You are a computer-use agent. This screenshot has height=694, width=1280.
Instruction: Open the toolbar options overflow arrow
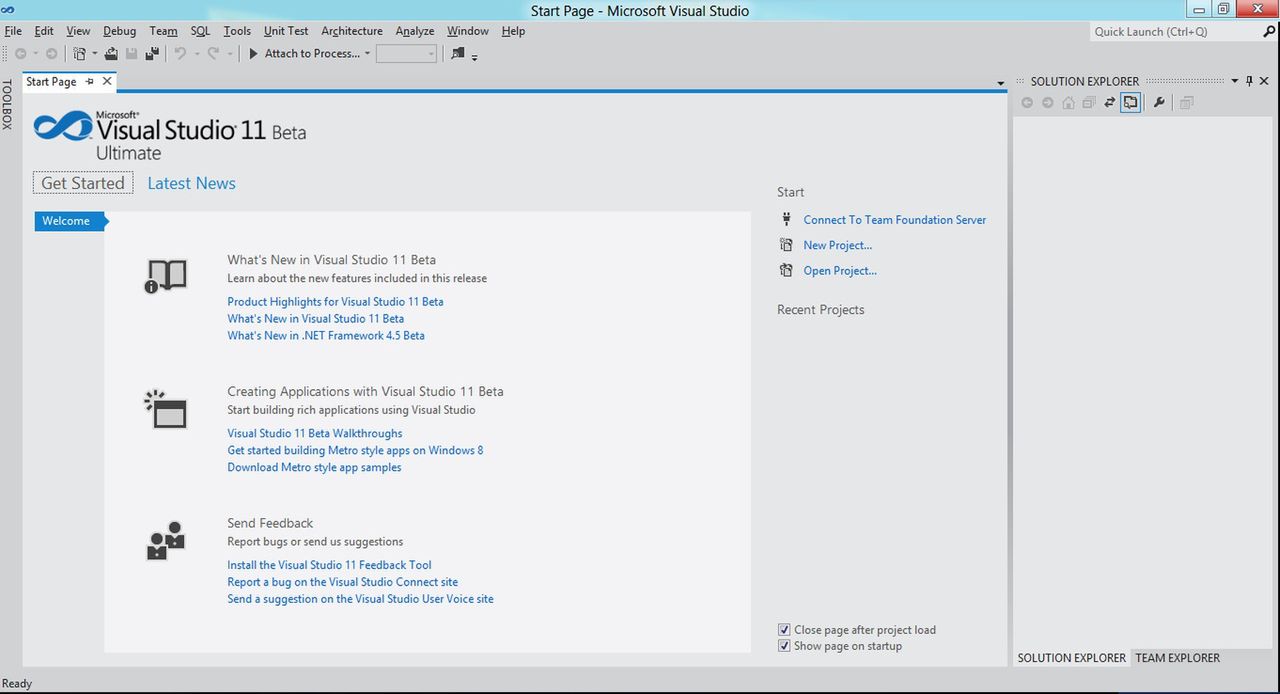pos(475,57)
